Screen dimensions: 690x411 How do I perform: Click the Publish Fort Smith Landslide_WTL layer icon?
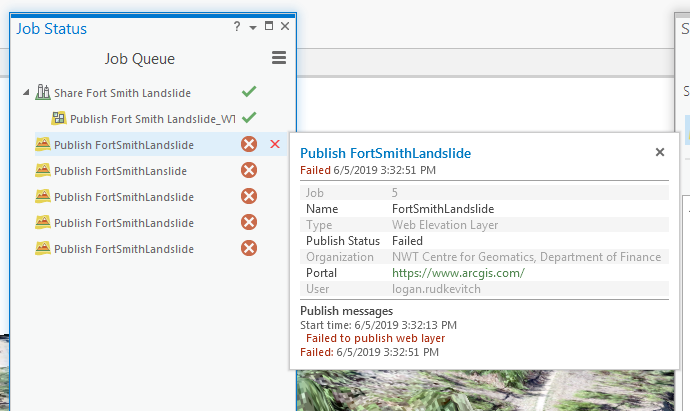(x=59, y=118)
